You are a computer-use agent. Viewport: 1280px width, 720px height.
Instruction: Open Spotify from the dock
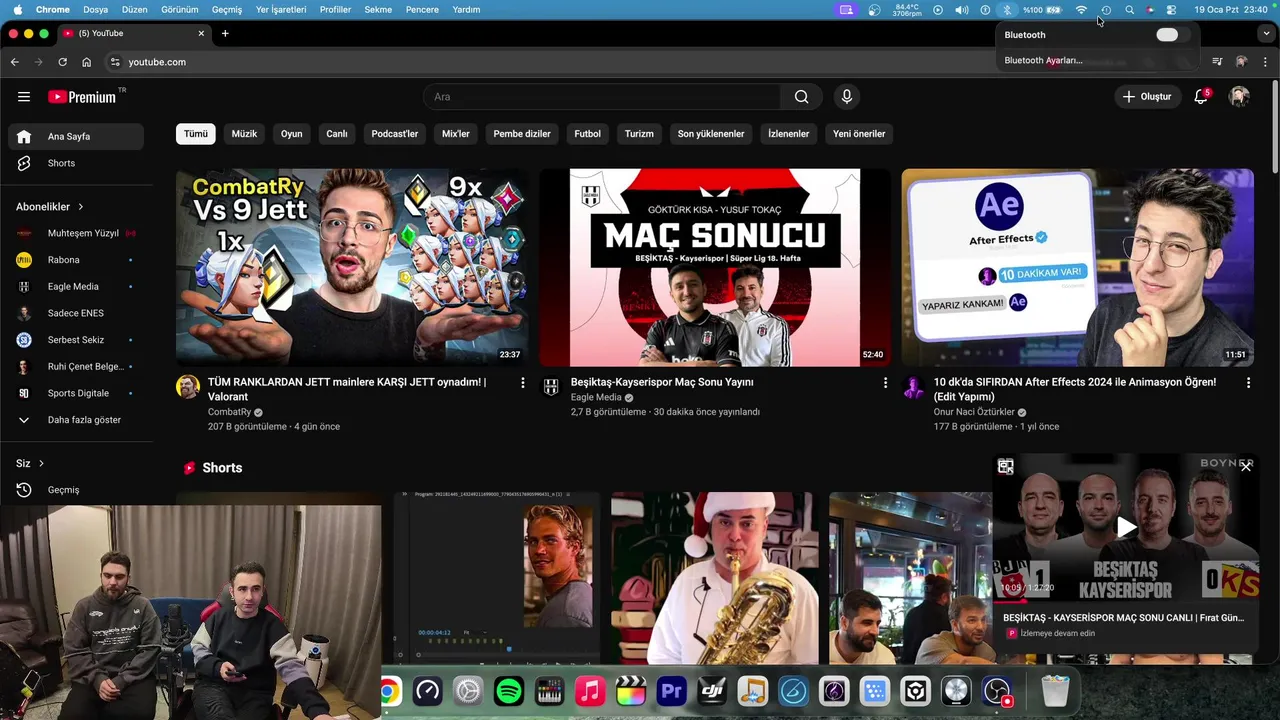coord(509,691)
